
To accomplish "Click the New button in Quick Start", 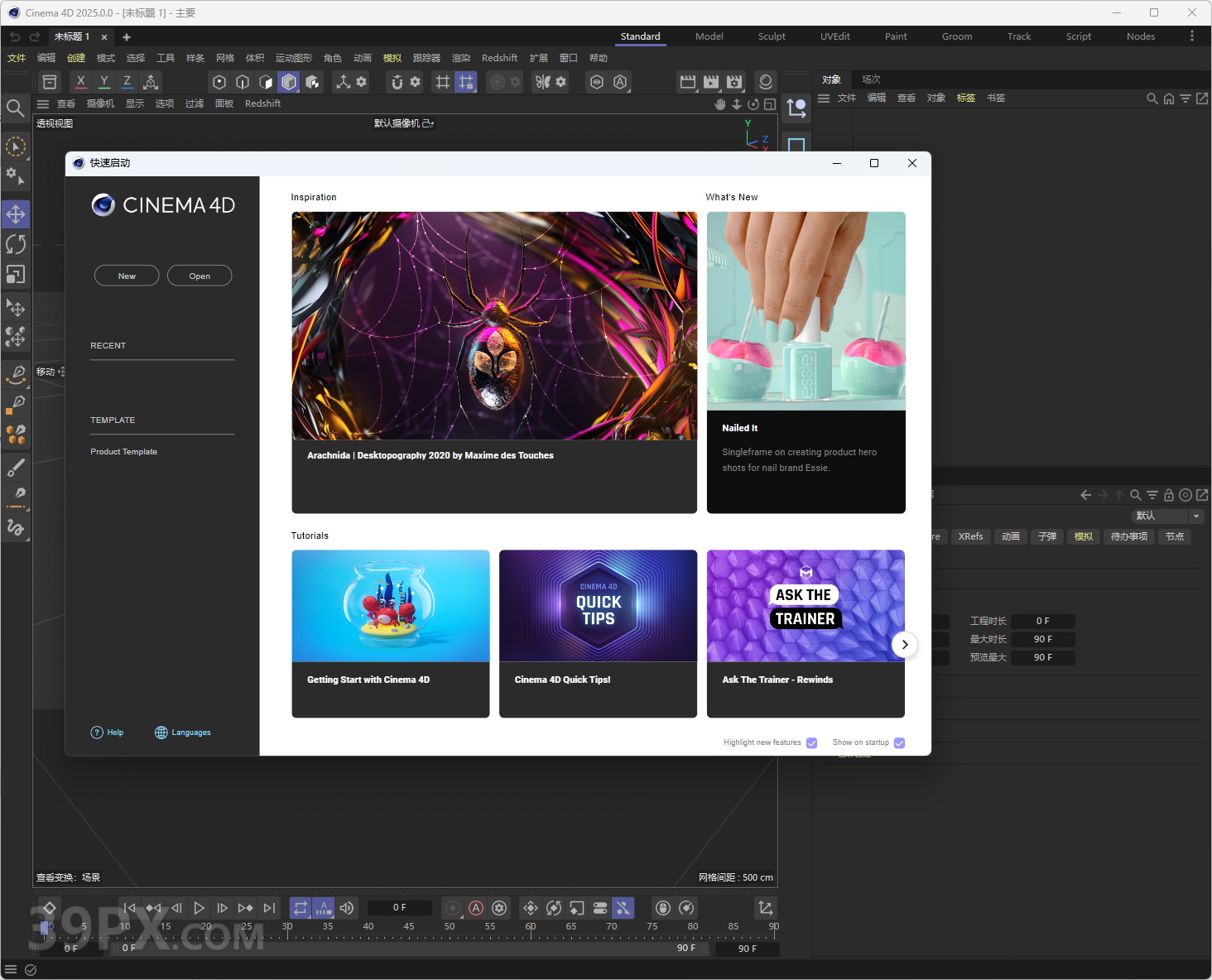I will point(126,276).
